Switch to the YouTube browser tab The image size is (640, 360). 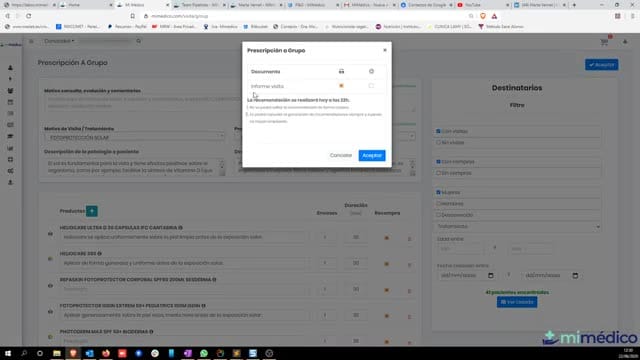point(483,5)
